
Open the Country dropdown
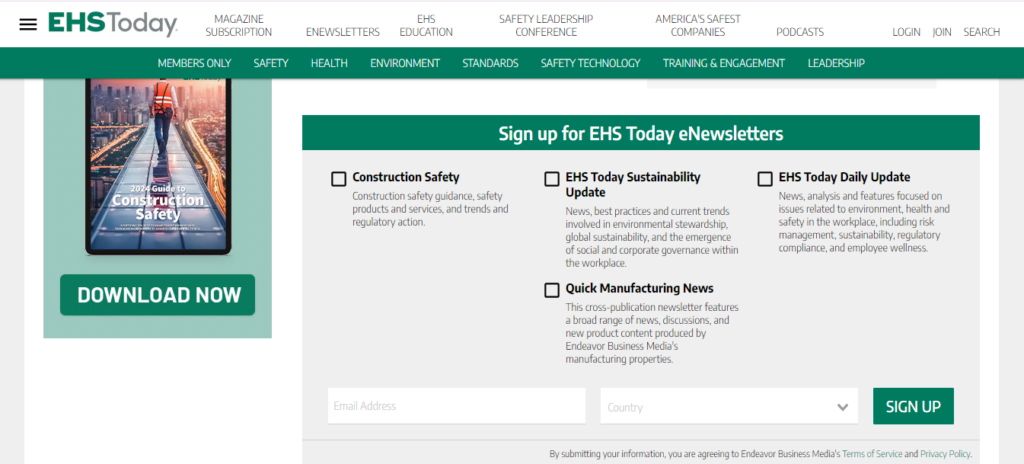pyautogui.click(x=729, y=406)
